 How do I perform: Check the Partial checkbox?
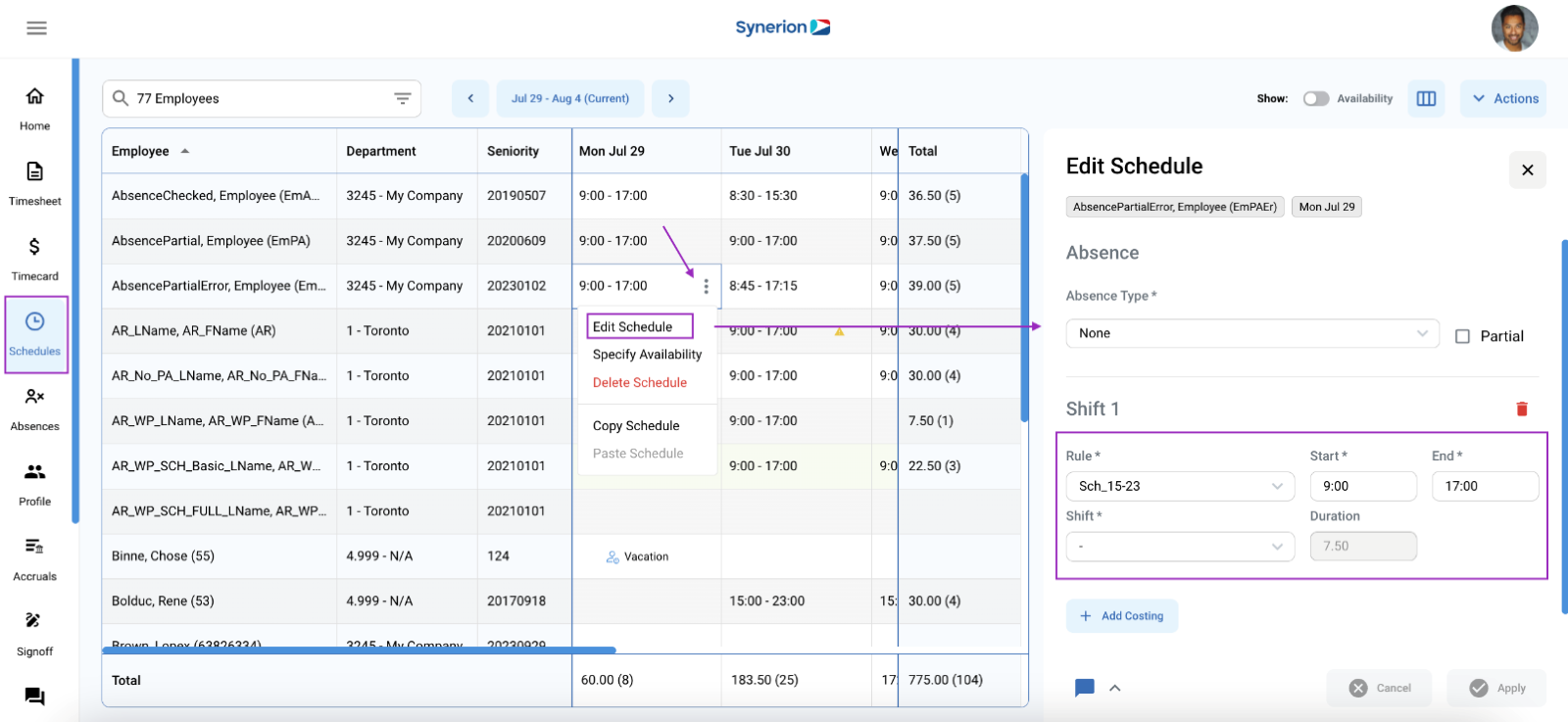coord(1462,336)
